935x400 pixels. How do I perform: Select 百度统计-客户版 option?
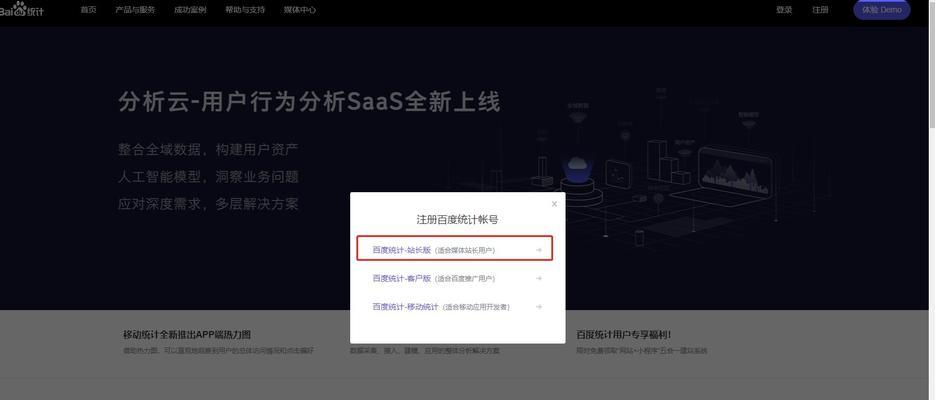tap(457, 278)
